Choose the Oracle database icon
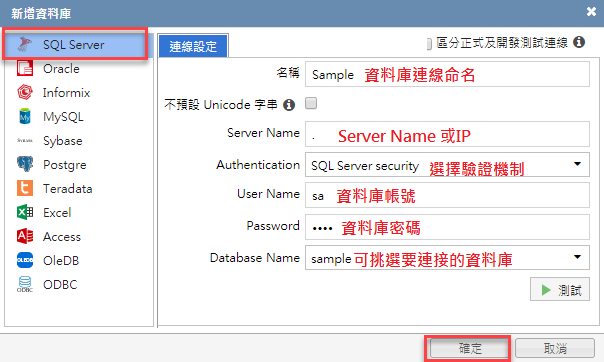 coord(25,68)
